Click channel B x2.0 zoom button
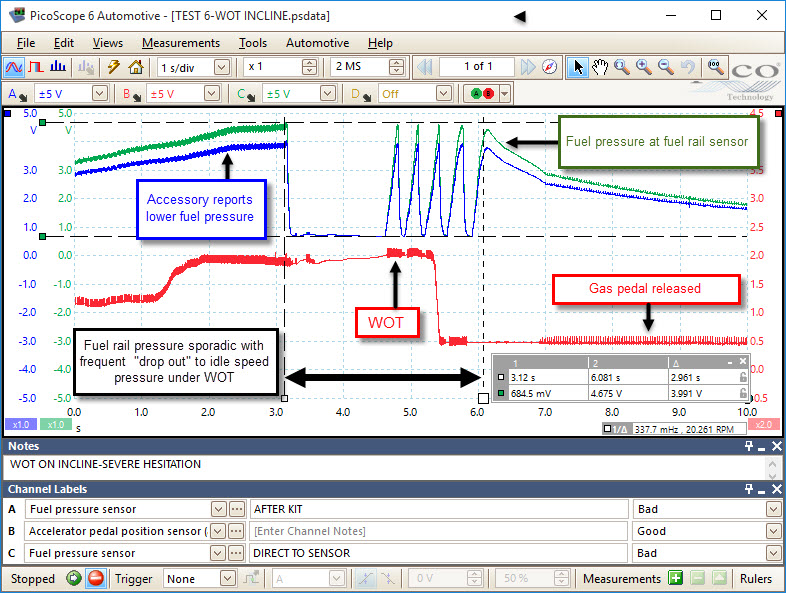This screenshot has width=786, height=593. [763, 425]
